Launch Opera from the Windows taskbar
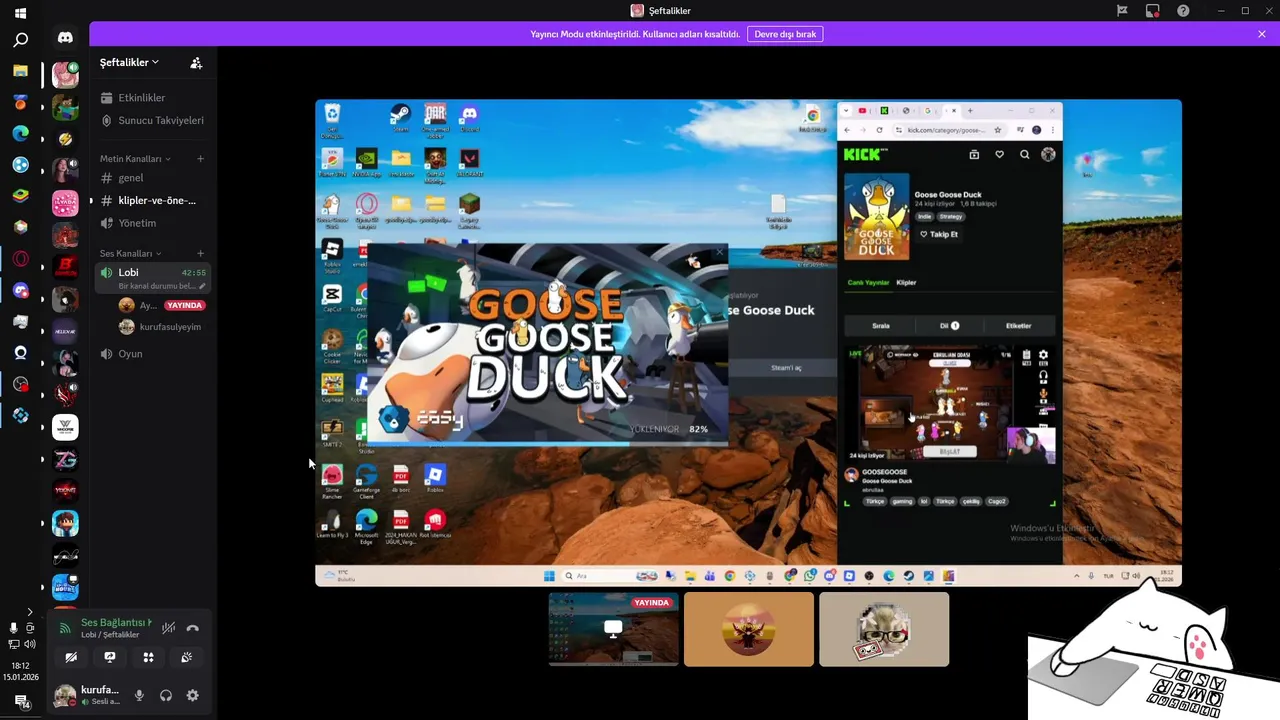The width and height of the screenshot is (1280, 720). tap(20, 259)
